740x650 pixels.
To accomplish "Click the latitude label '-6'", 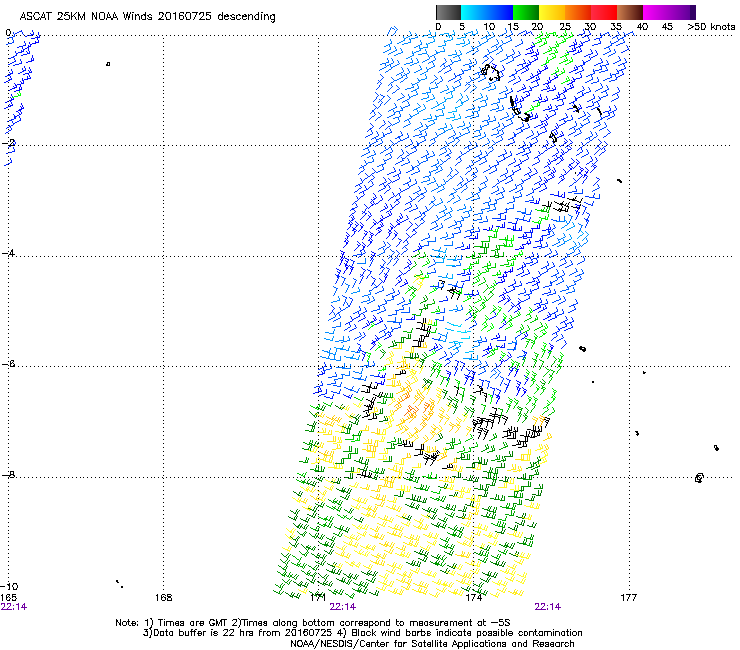I will point(8,364).
